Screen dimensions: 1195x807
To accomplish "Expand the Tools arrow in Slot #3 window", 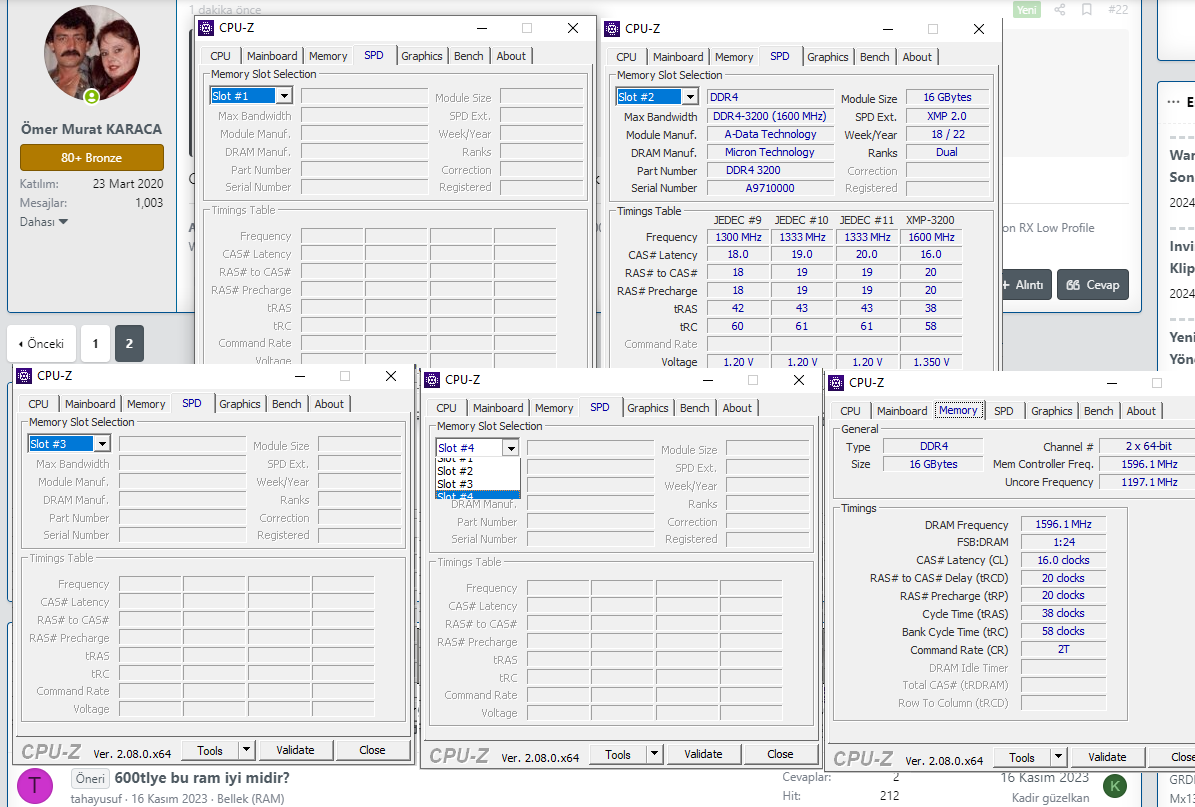I will (x=246, y=750).
